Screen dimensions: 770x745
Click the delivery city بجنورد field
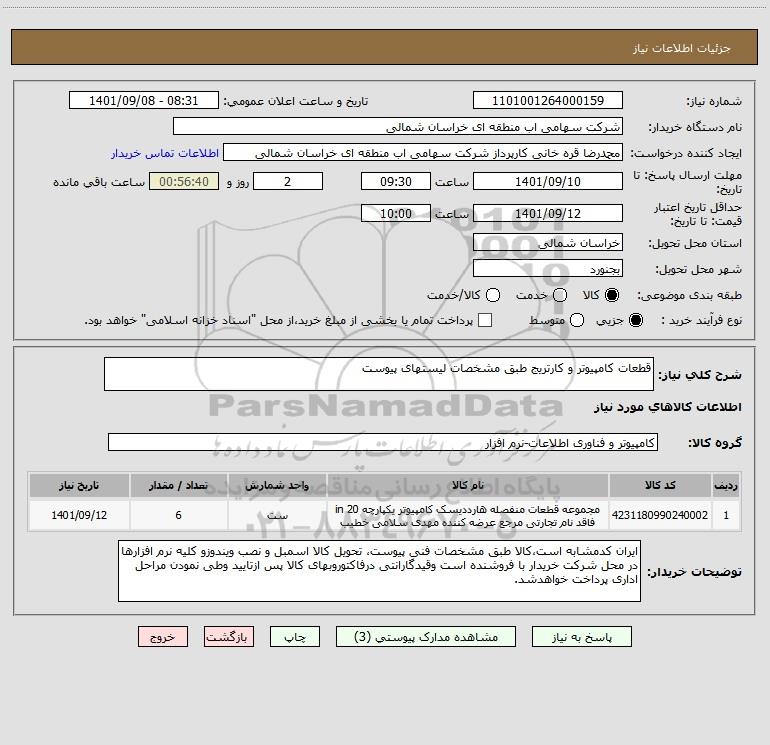[x=548, y=269]
